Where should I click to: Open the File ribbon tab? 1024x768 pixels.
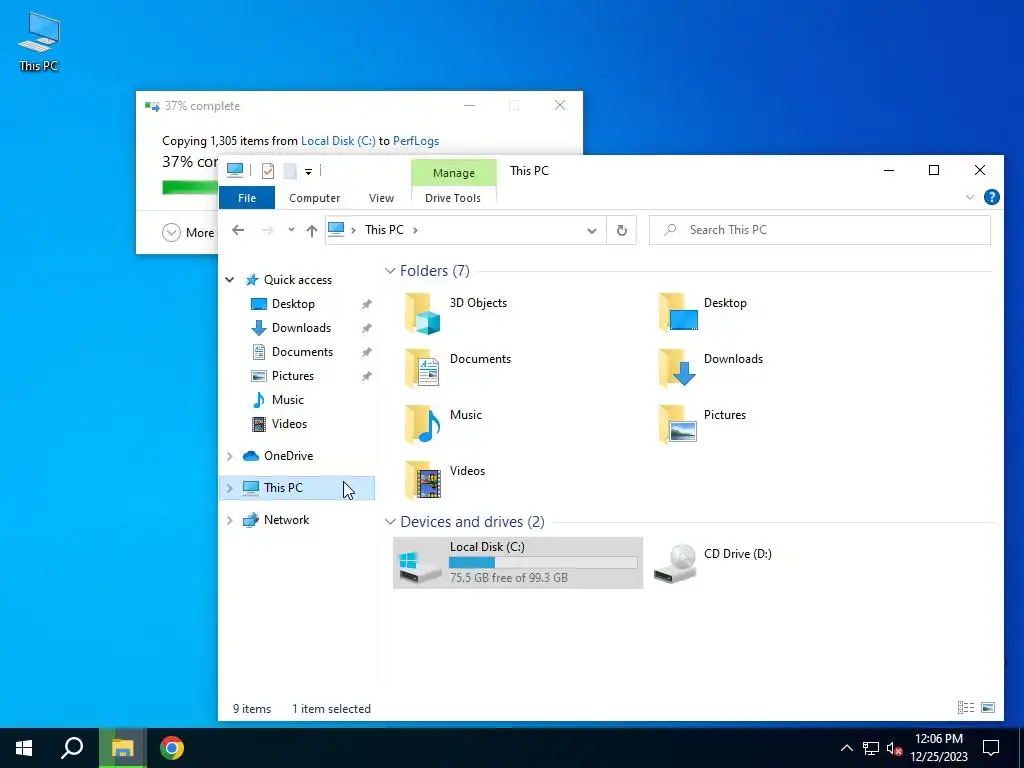[247, 198]
